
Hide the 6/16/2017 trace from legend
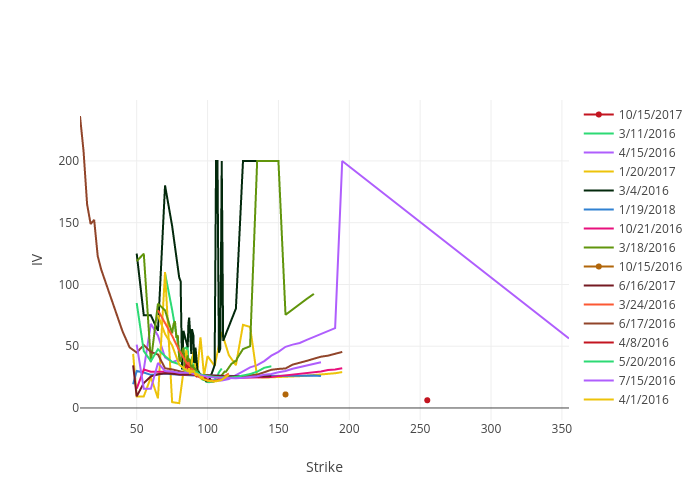pos(646,285)
